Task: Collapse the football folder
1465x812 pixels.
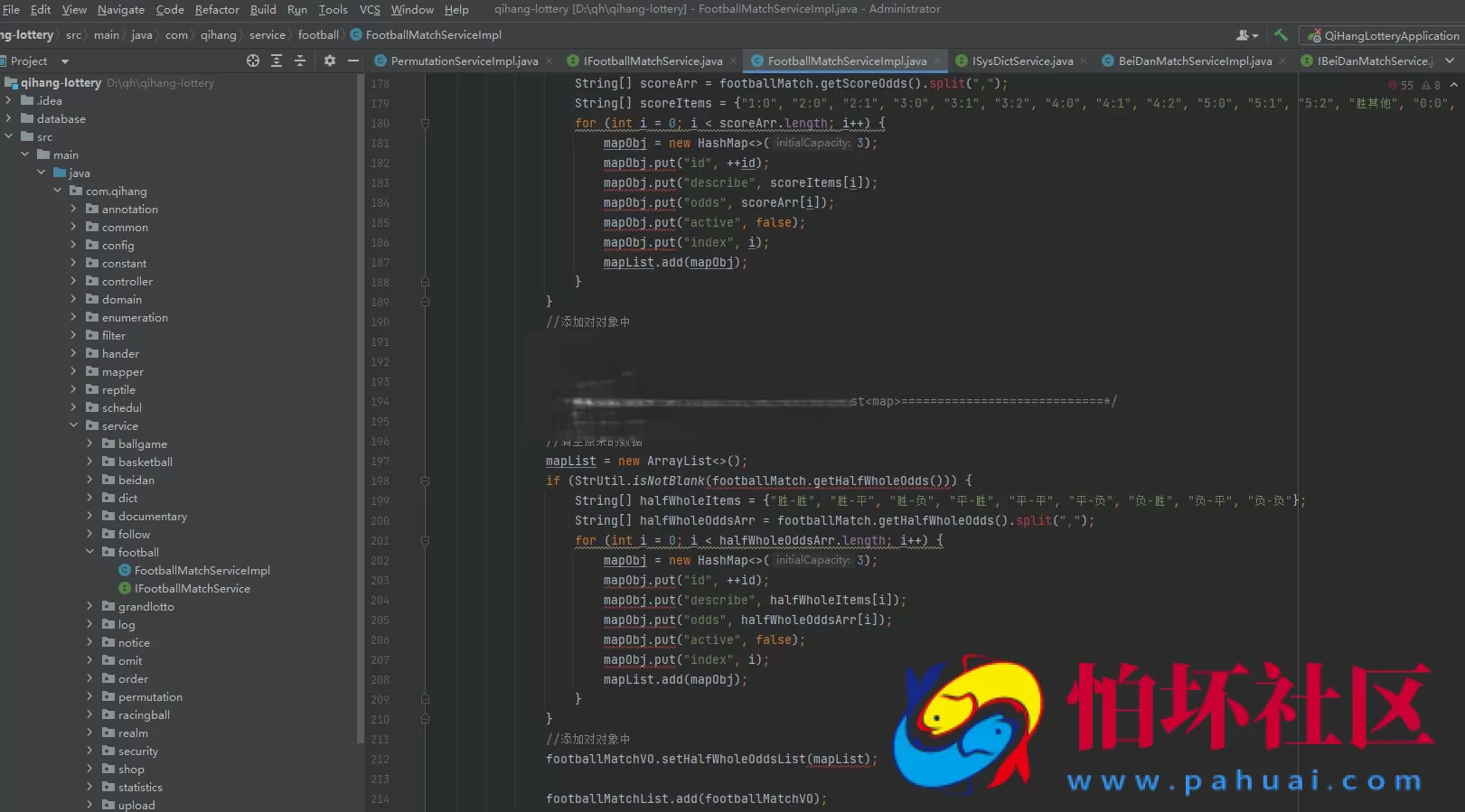Action: tap(89, 552)
